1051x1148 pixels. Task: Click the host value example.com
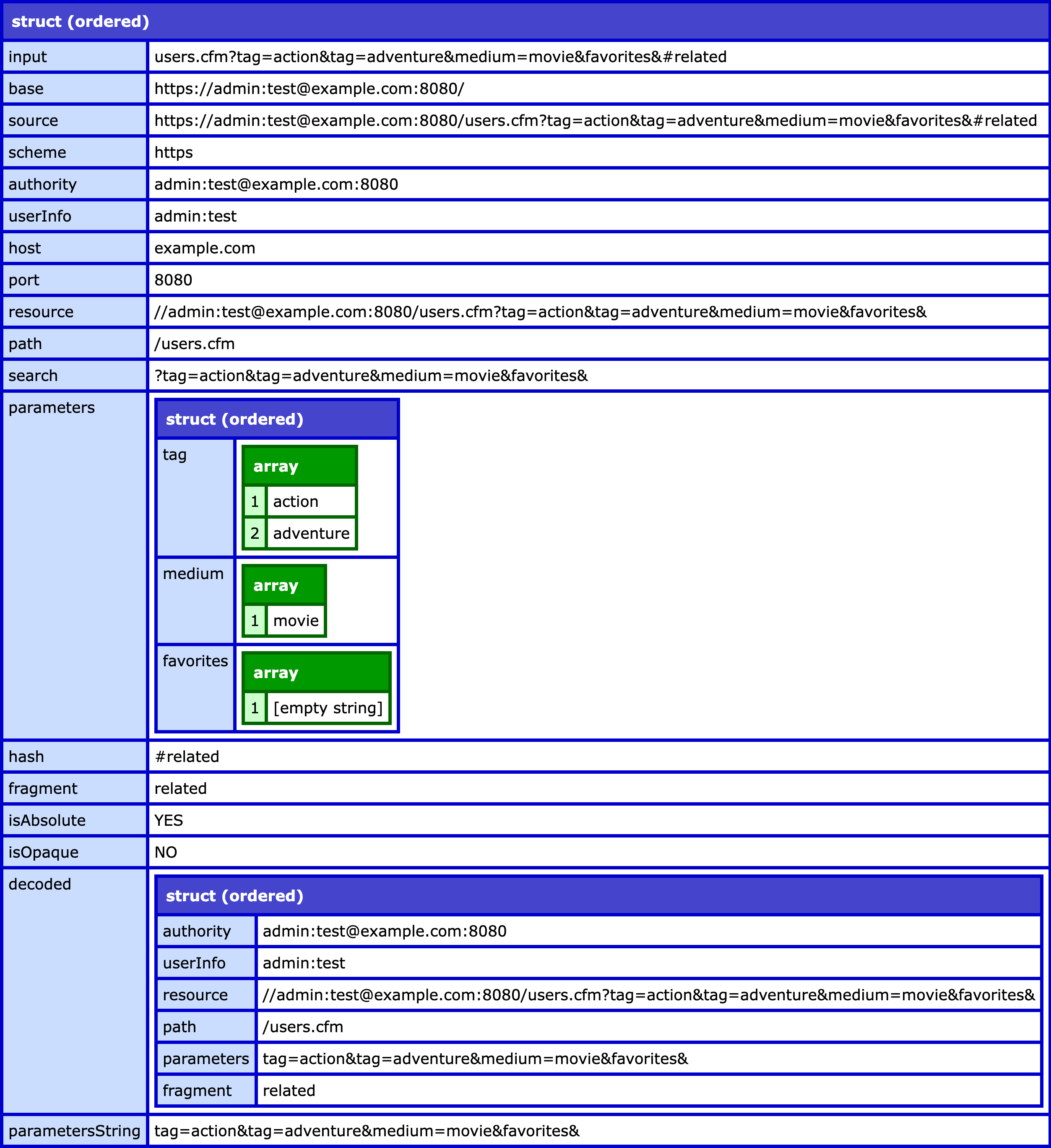click(205, 248)
